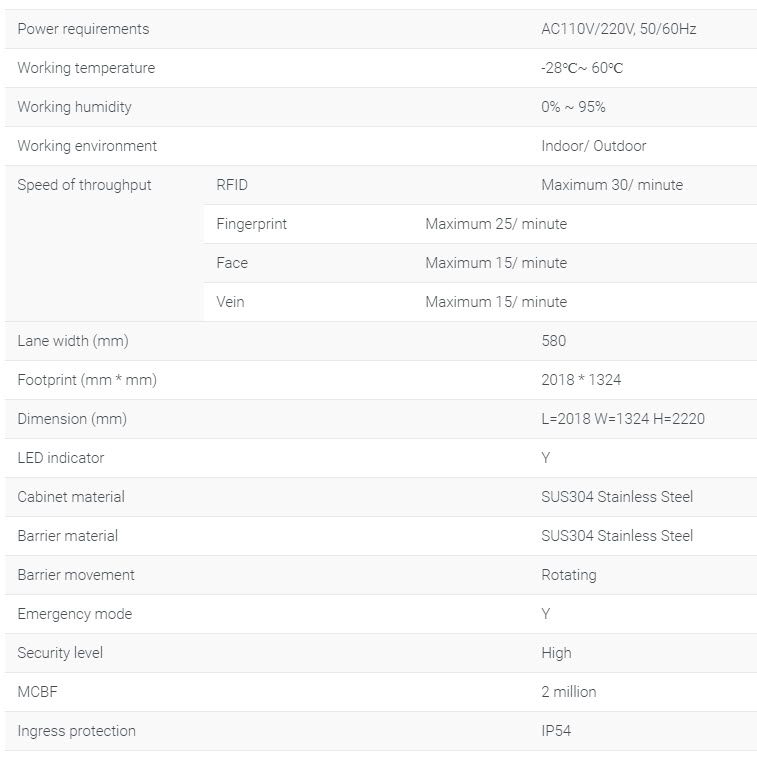This screenshot has width=757, height=766.
Task: Click the 'Working temperature' label
Action: (x=86, y=68)
